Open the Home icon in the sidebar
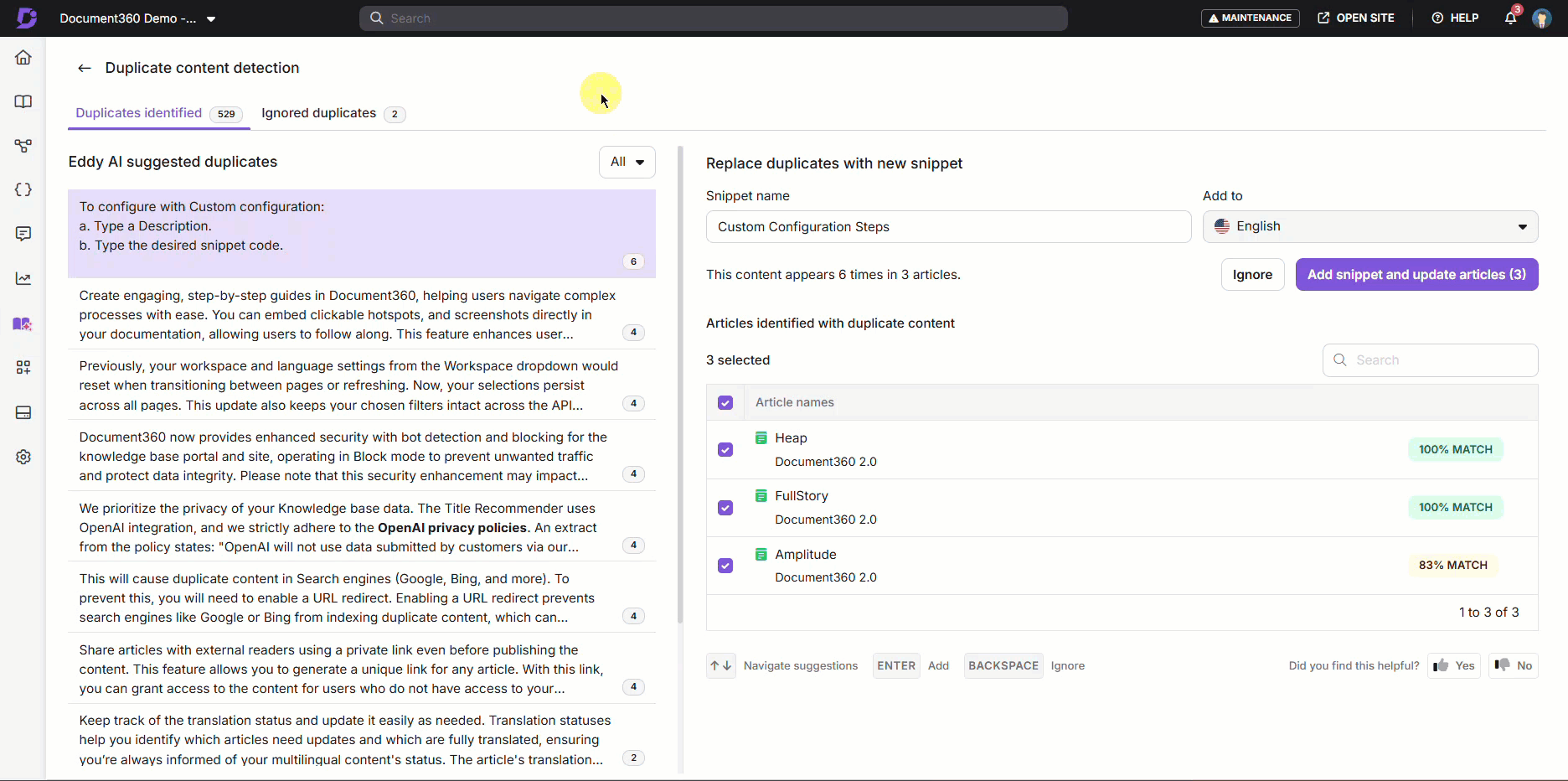Image resolution: width=1568 pixels, height=781 pixels. click(23, 58)
